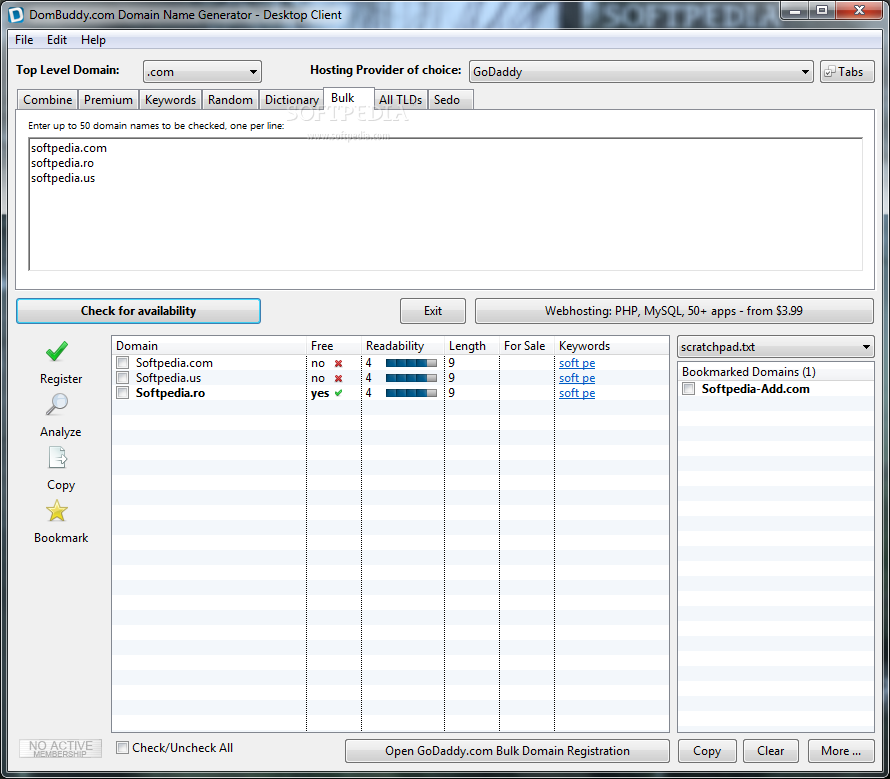This screenshot has height=779, width=890.
Task: Click the red X icon in Softpedia.us row
Action: click(338, 378)
